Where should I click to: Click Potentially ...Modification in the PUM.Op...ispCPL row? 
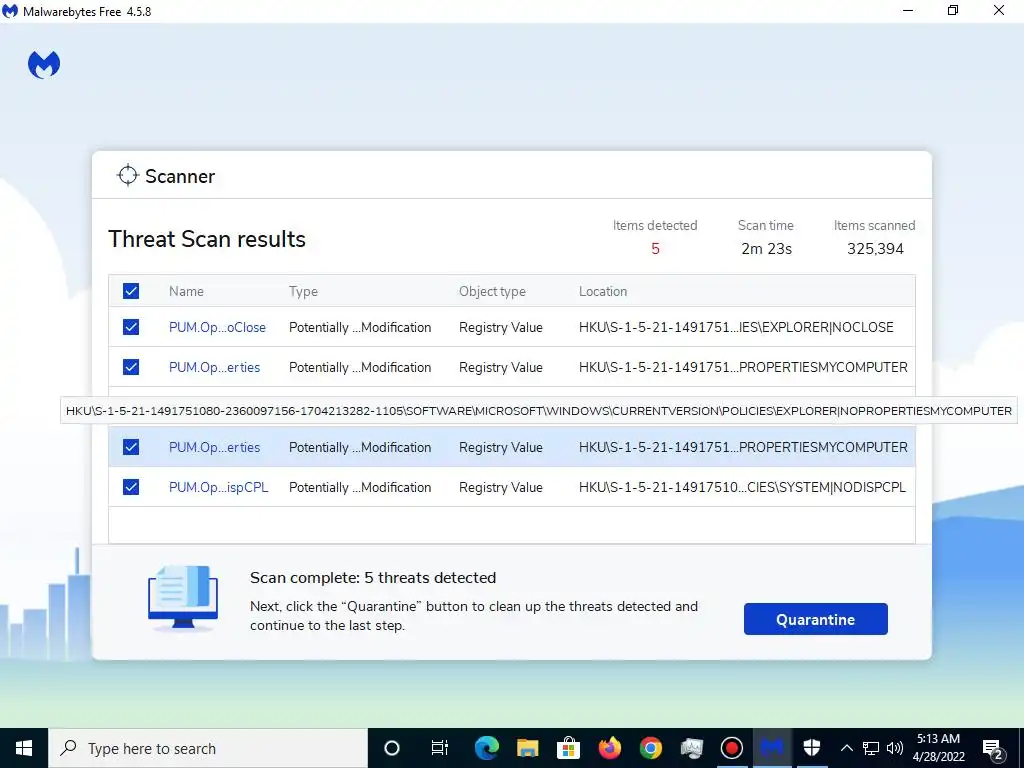(x=360, y=487)
